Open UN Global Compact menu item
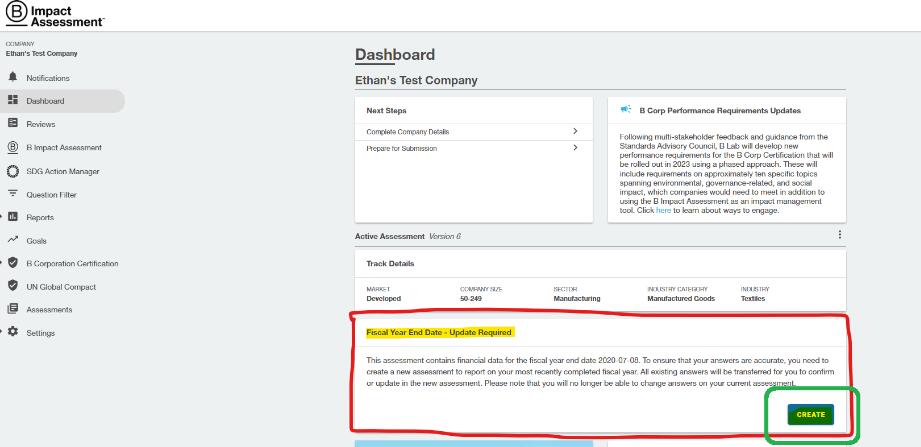 click(x=61, y=287)
